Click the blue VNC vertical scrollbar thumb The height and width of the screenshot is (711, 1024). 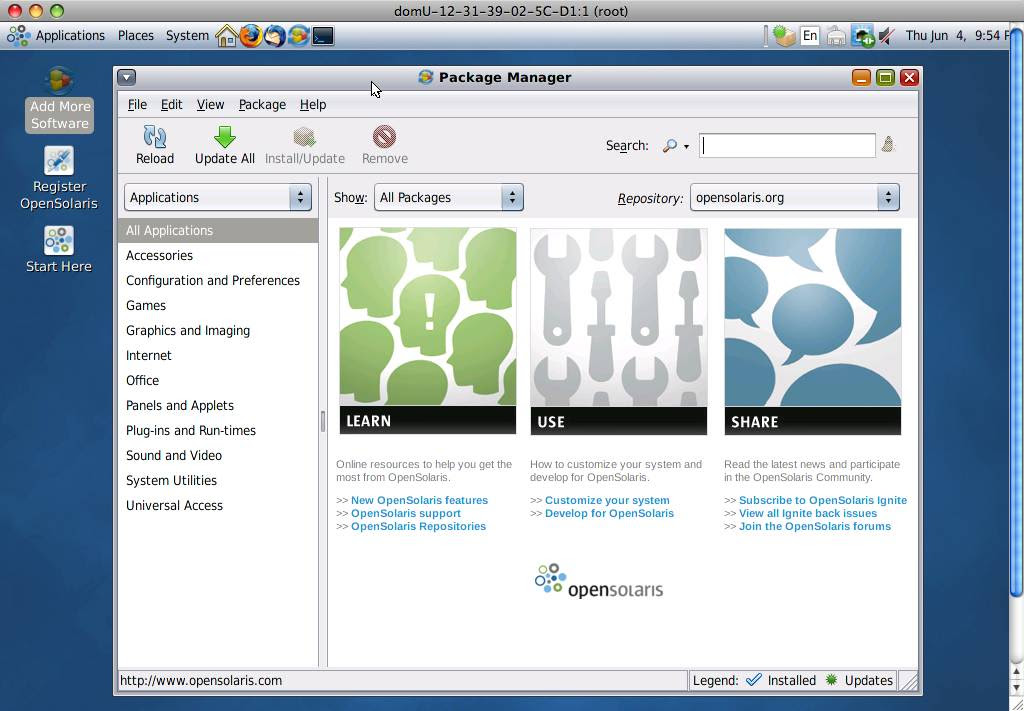1016,310
